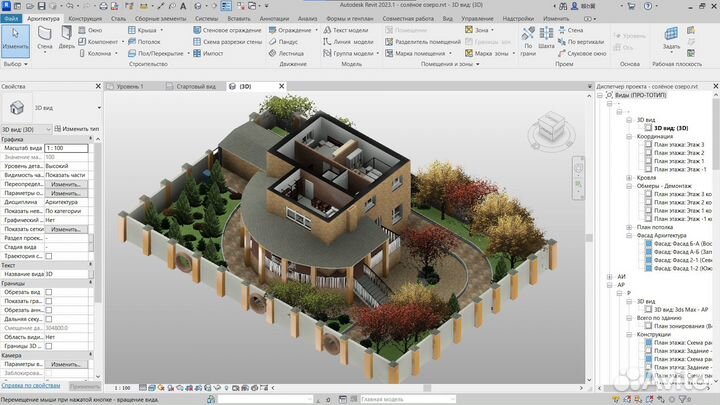This screenshot has height=405, width=720.
Task: Choose the Component (Компонент) tool
Action: coord(98,42)
